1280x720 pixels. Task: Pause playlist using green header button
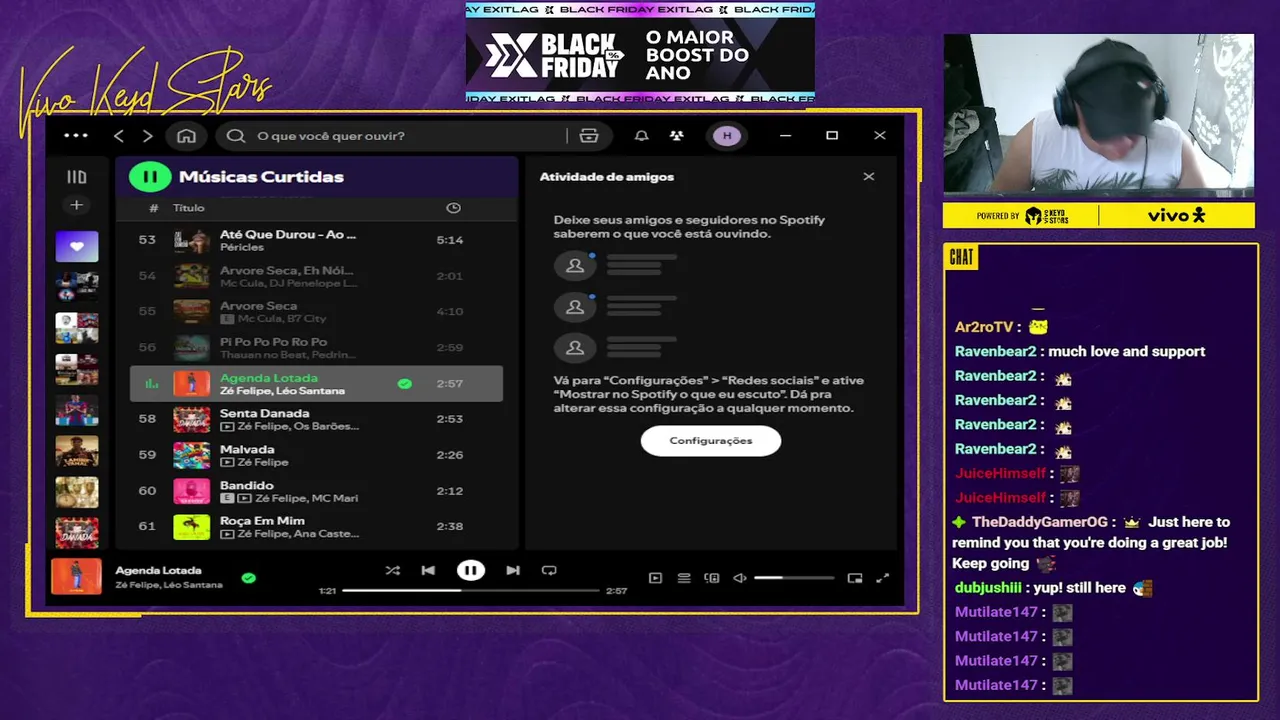[x=150, y=177]
